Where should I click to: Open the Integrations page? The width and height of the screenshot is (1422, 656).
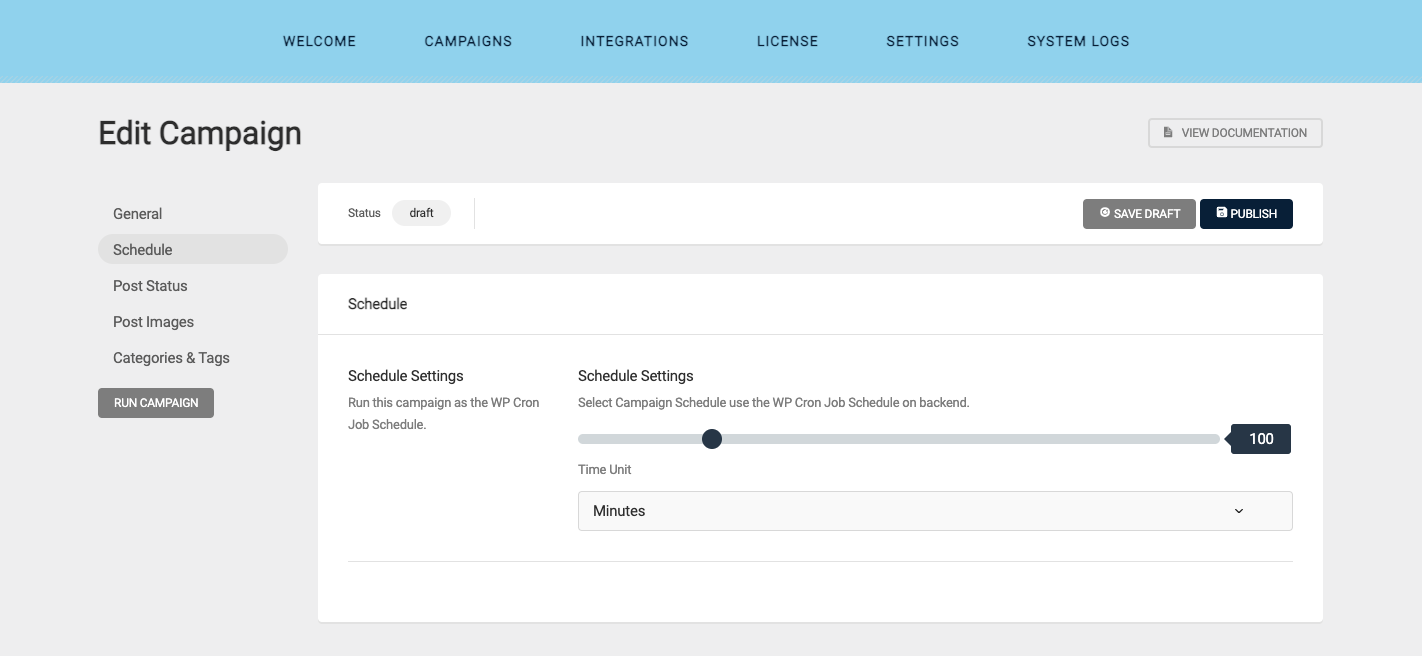pos(634,41)
